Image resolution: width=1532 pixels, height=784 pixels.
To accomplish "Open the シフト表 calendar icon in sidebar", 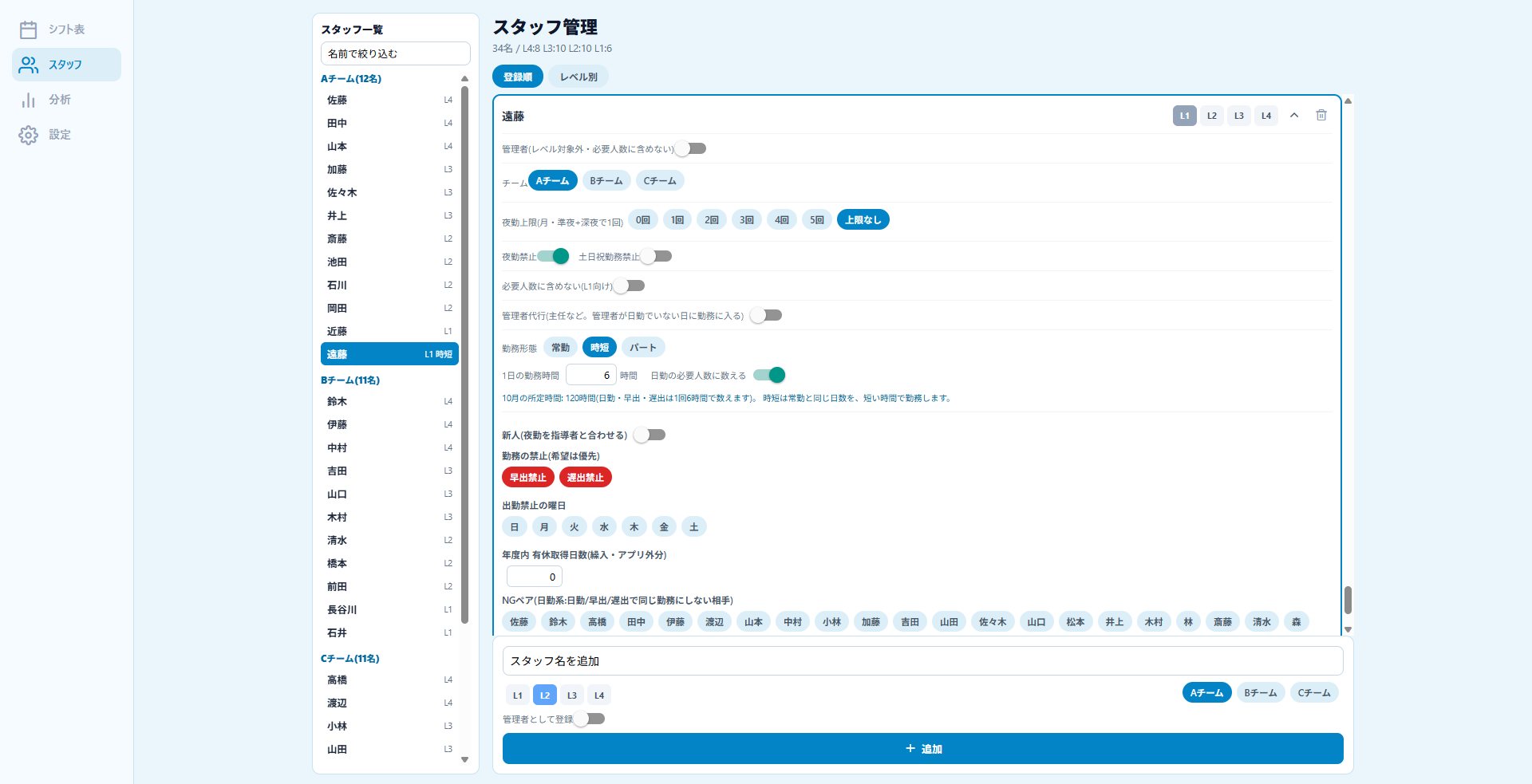I will pyautogui.click(x=29, y=30).
